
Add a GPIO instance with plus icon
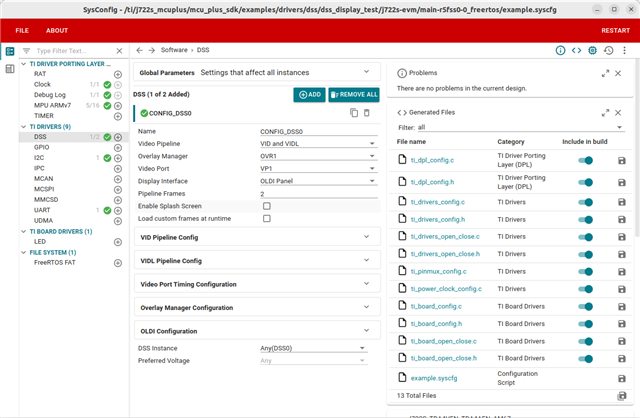click(x=118, y=148)
